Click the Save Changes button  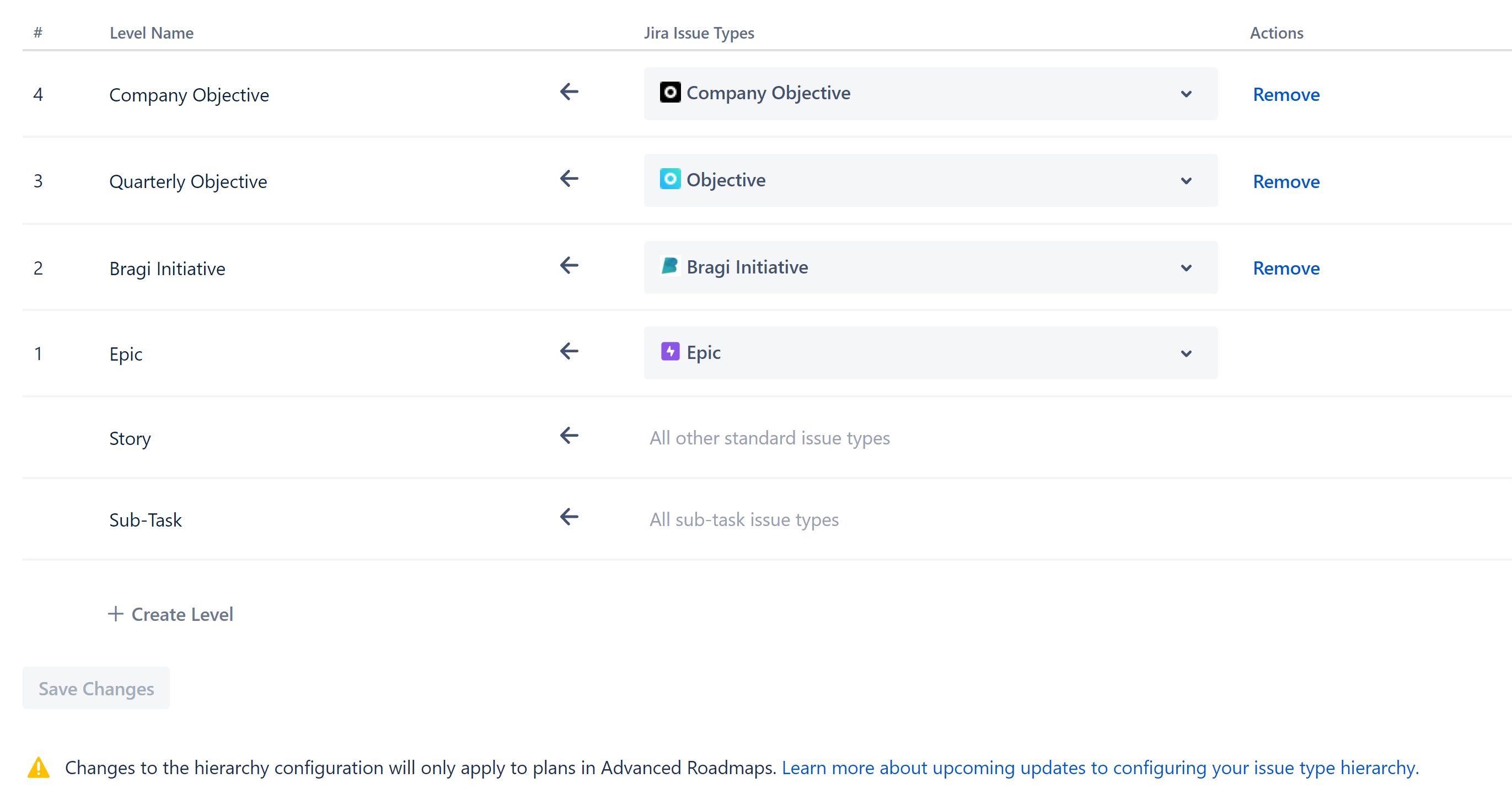(96, 688)
